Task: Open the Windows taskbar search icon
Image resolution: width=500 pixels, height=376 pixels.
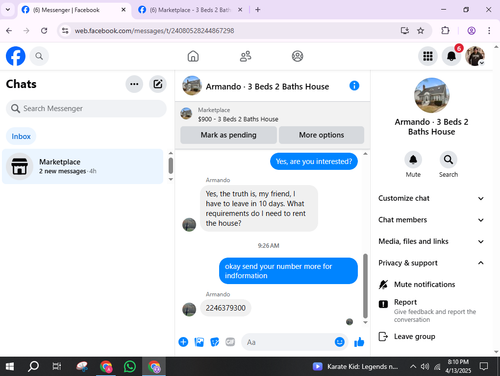Action: 33,367
